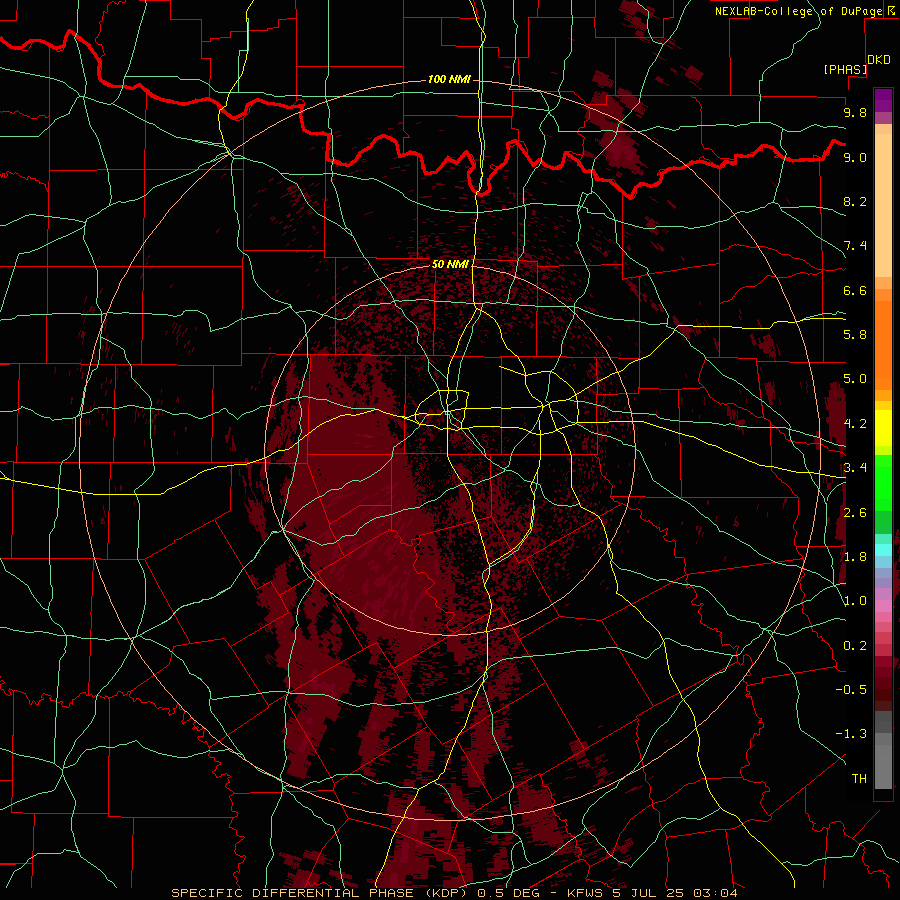Pick the cyan segment of the color bar
The image size is (900, 900).
(x=883, y=549)
